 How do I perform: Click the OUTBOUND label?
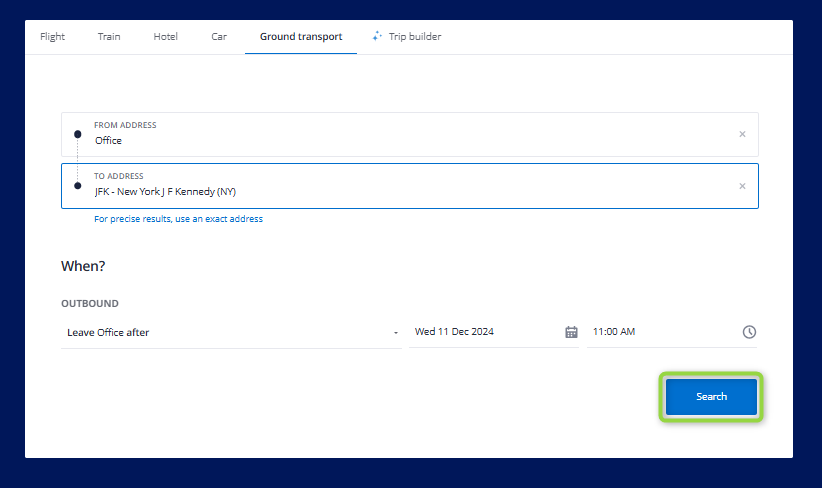pyautogui.click(x=90, y=303)
